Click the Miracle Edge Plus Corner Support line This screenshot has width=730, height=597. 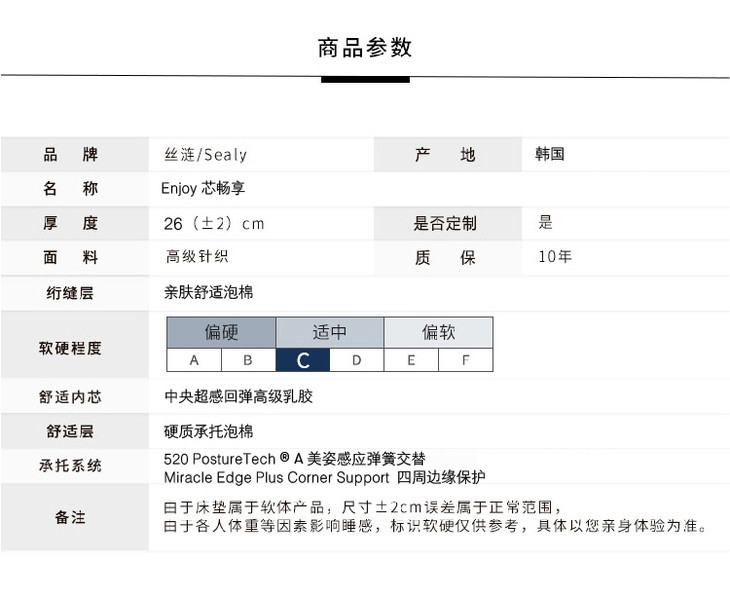pos(323,477)
